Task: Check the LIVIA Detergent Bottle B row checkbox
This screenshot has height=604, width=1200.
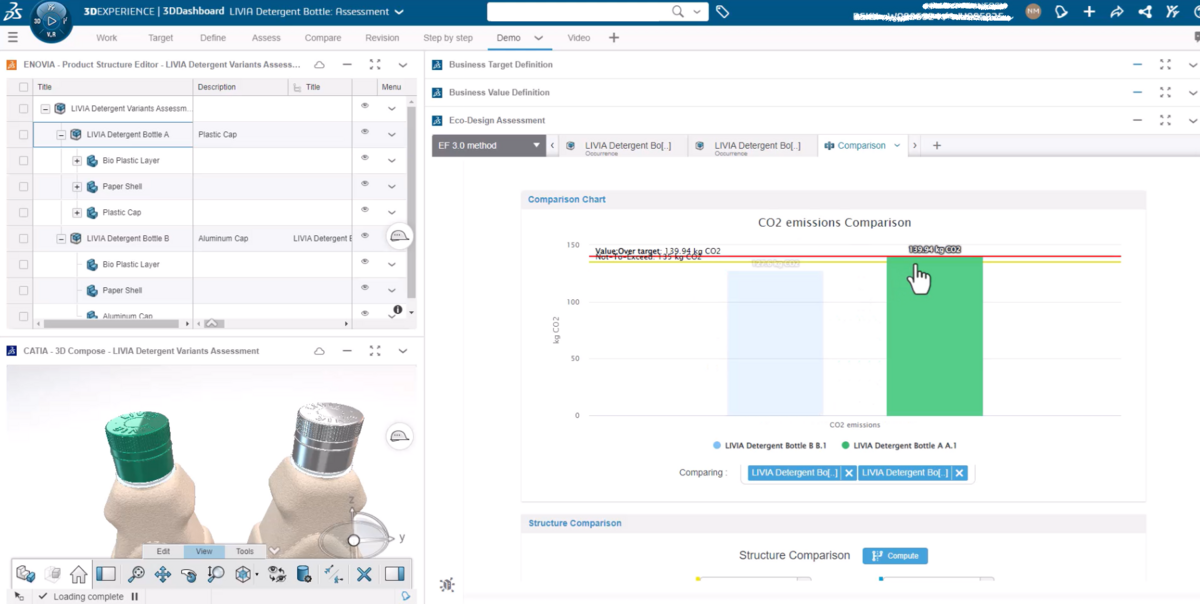Action: (x=24, y=239)
